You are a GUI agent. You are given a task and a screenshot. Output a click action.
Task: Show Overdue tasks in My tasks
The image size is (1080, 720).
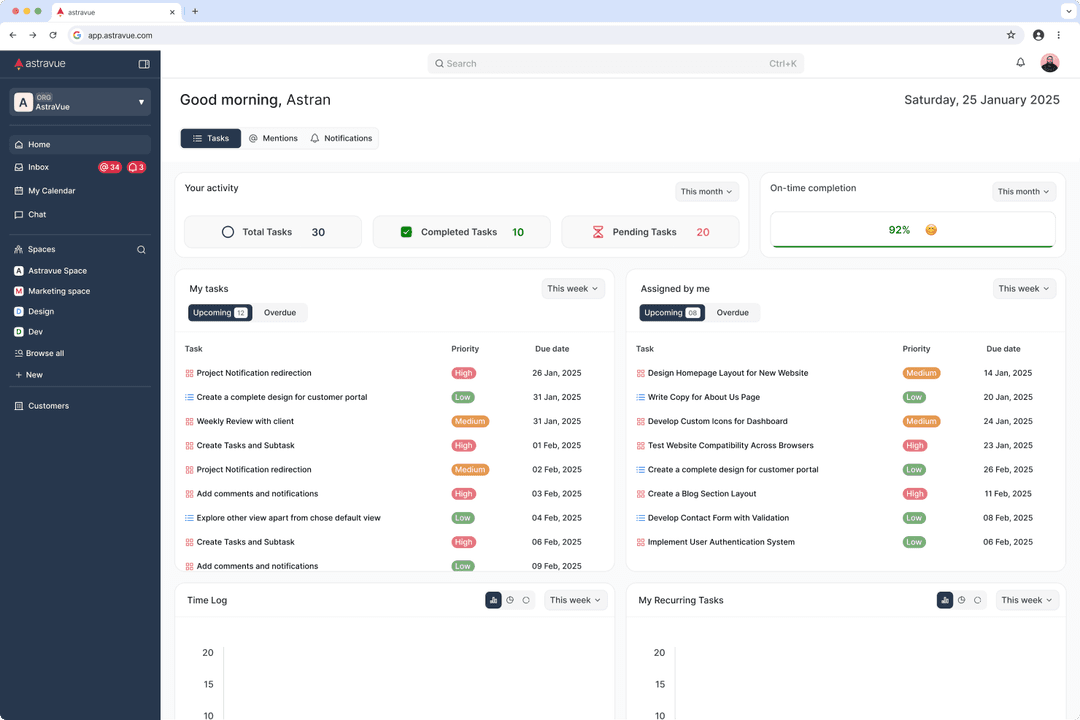(x=280, y=313)
